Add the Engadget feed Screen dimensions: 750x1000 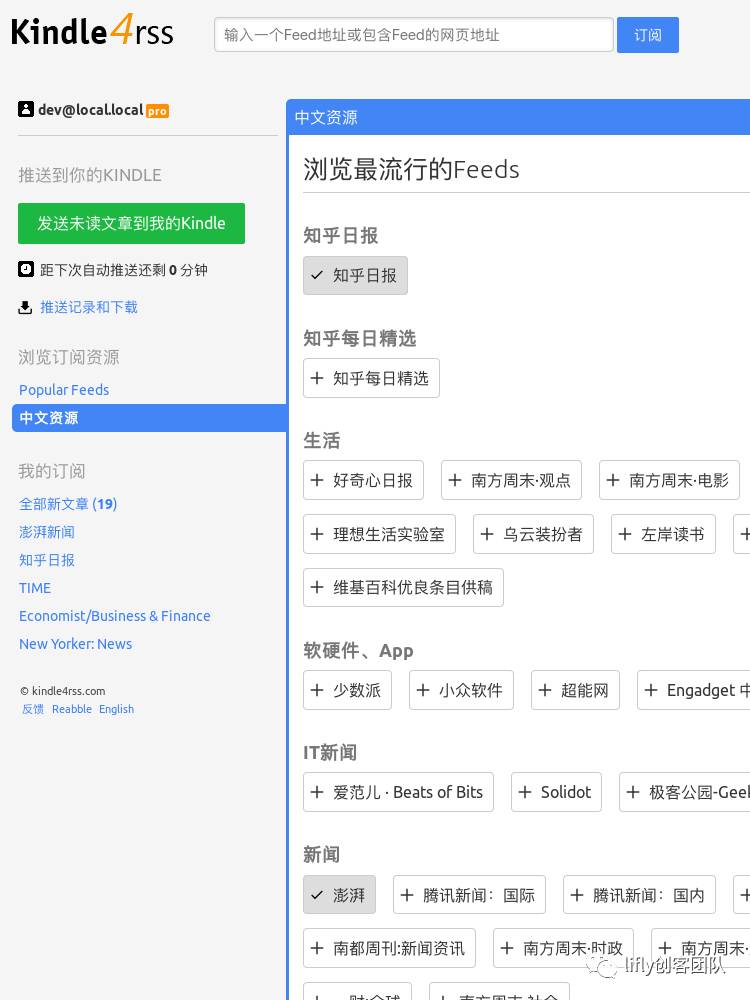pos(694,690)
